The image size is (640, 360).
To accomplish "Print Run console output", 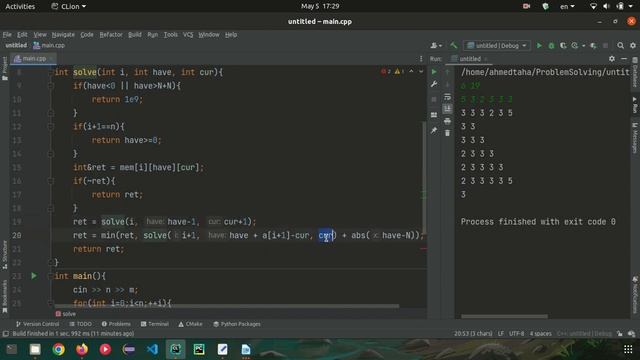I will tap(447, 121).
